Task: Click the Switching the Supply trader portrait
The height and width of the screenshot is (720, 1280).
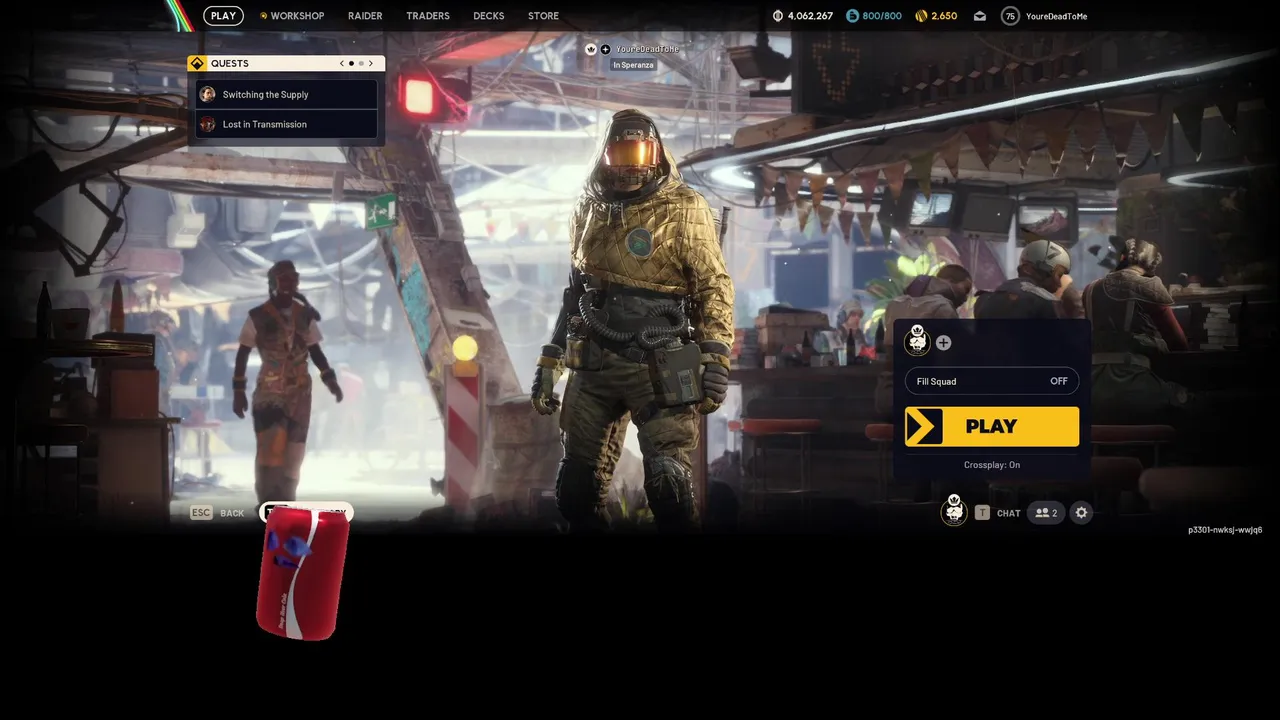Action: [207, 94]
